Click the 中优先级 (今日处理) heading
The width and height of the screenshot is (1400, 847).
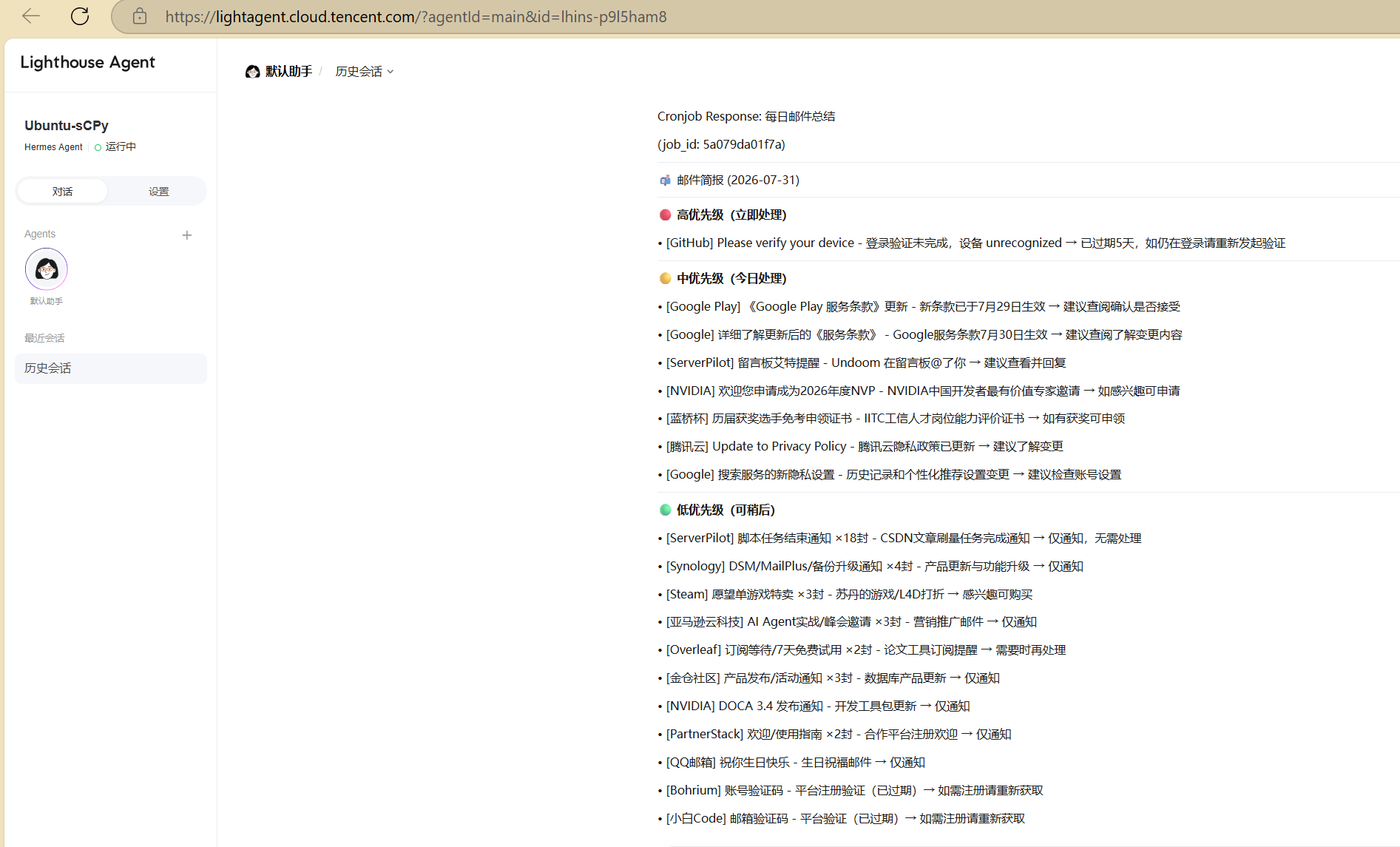click(731, 278)
